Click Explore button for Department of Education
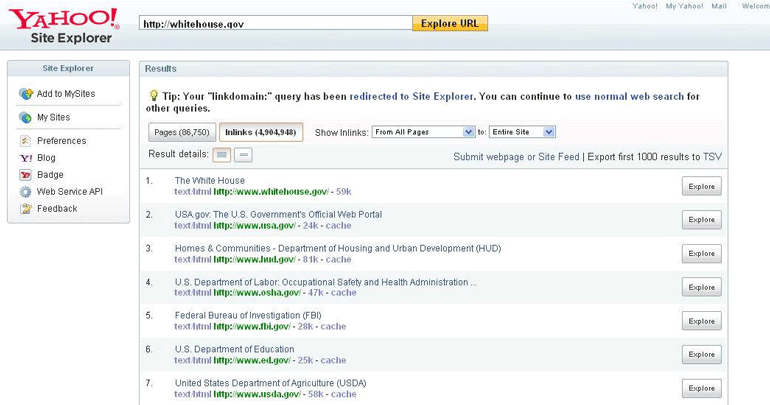 coord(702,354)
